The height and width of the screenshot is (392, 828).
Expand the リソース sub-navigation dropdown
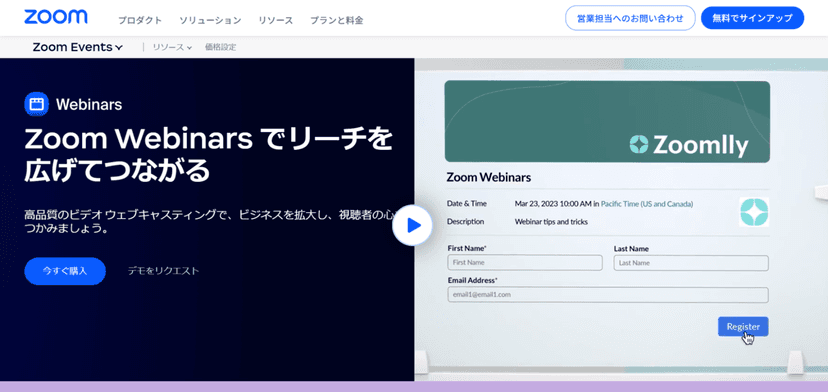172,47
